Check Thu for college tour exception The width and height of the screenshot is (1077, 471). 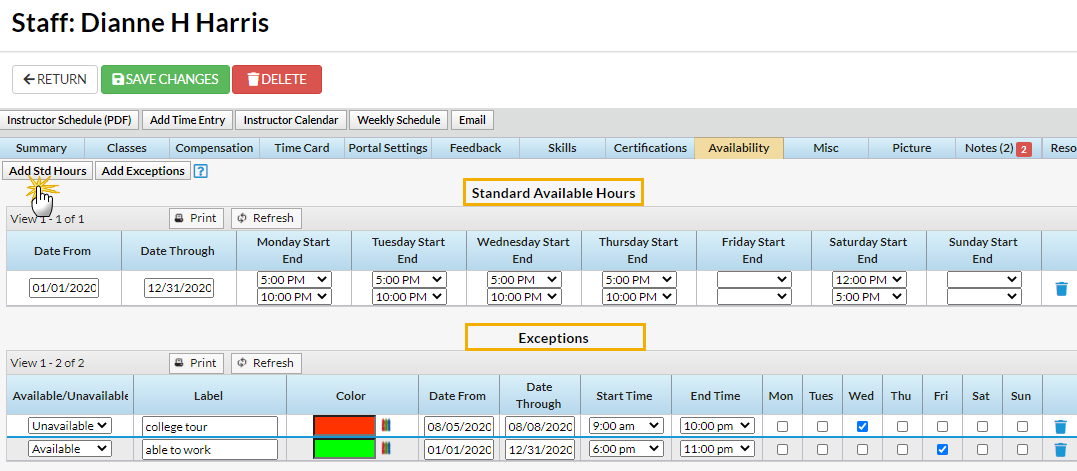pos(902,426)
